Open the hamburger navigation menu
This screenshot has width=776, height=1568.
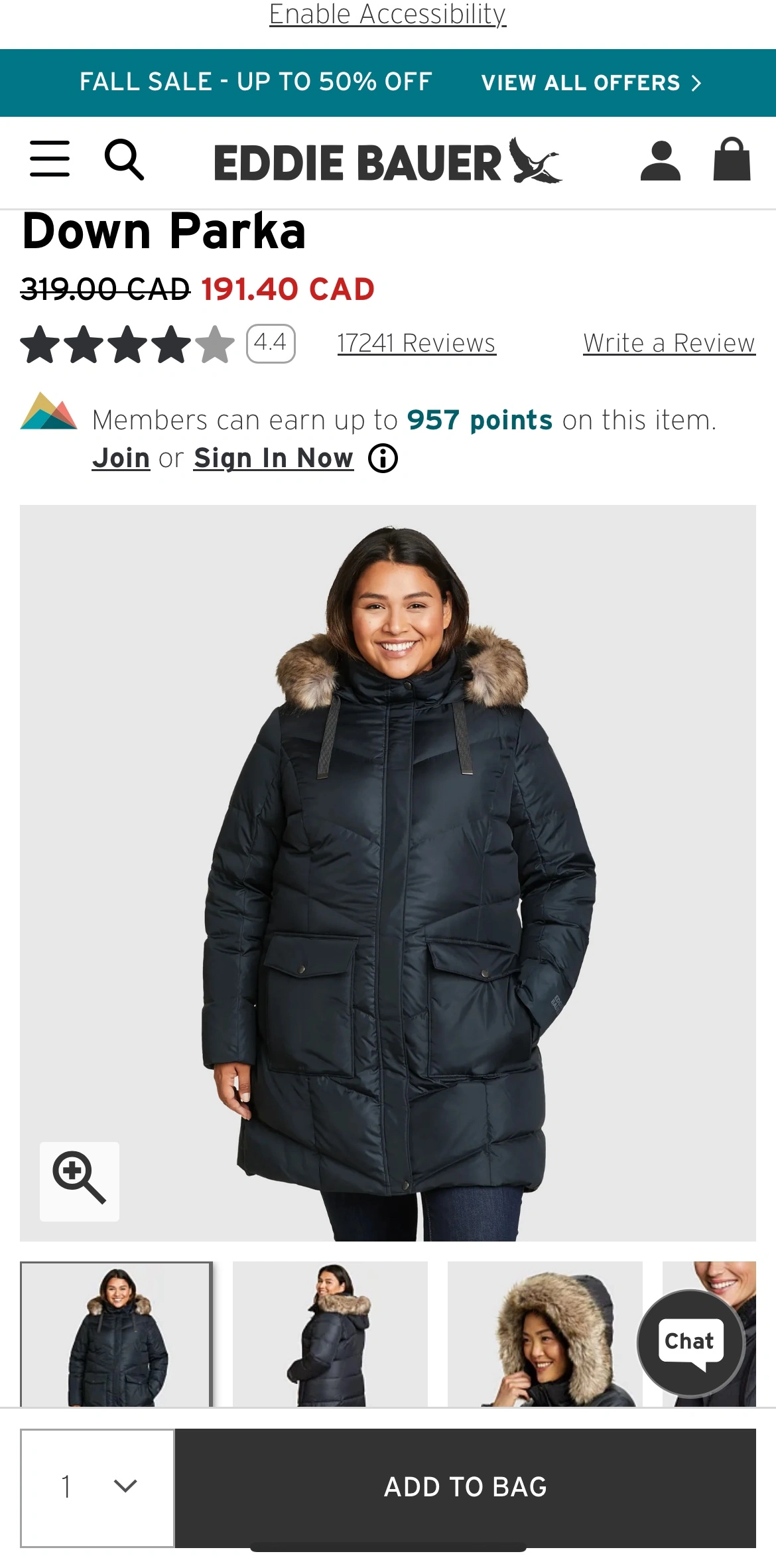(50, 159)
